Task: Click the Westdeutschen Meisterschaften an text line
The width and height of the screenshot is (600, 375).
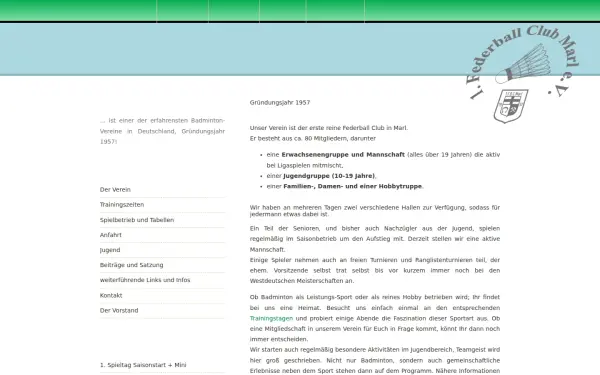Action: (302, 281)
